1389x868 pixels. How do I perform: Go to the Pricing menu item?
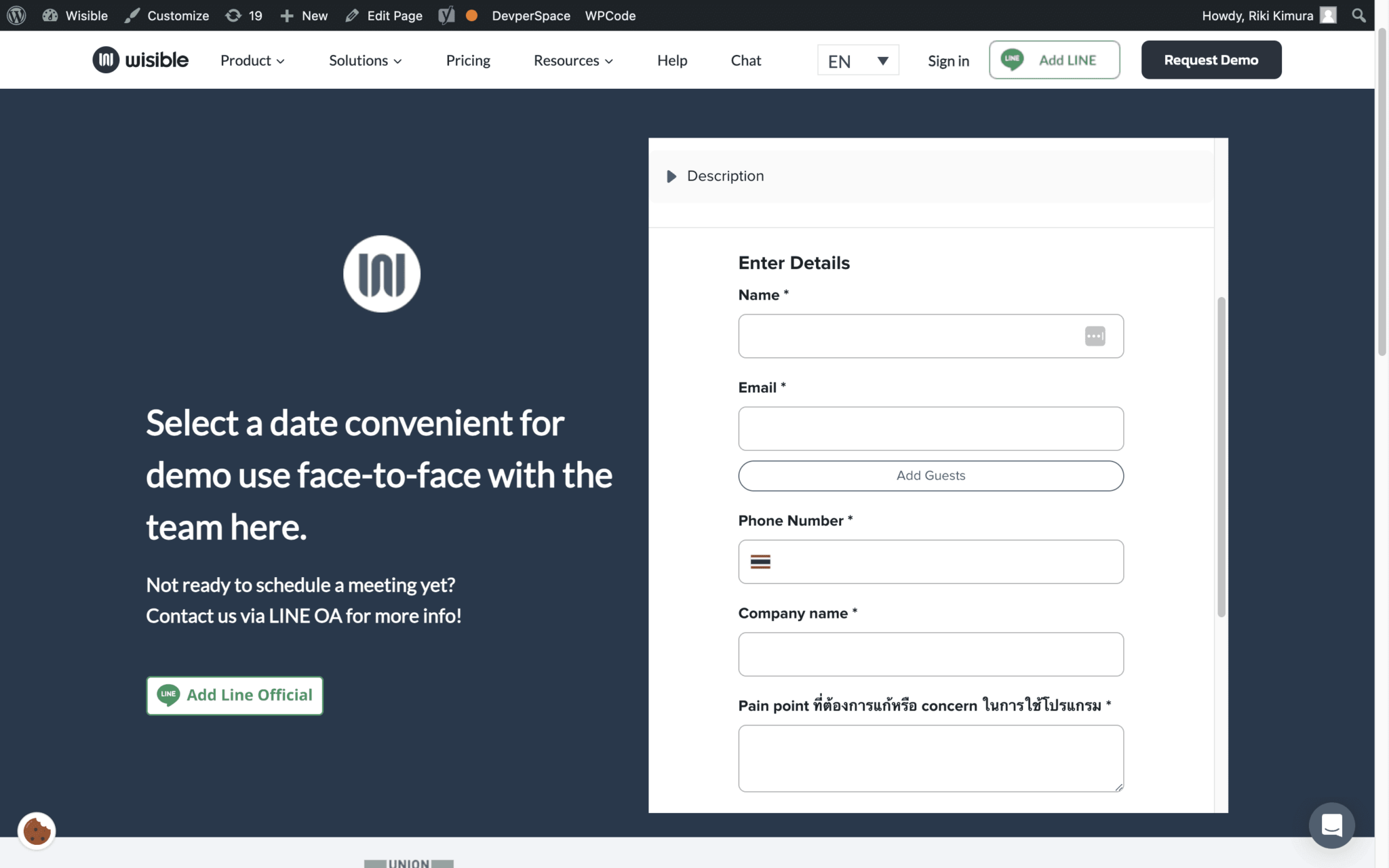(468, 60)
